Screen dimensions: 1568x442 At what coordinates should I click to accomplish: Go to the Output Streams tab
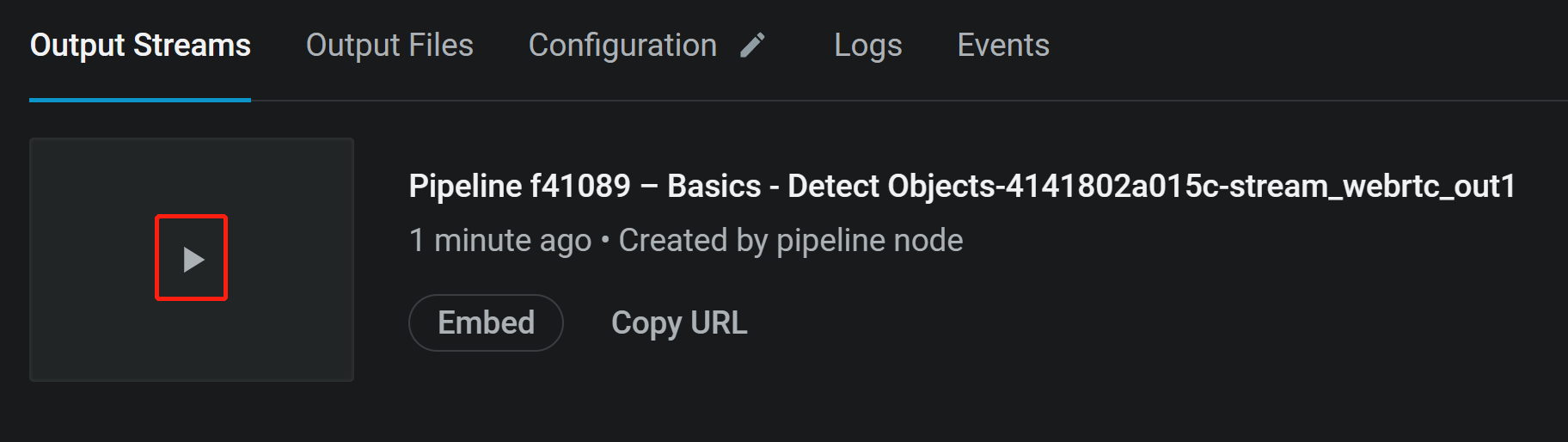[140, 45]
